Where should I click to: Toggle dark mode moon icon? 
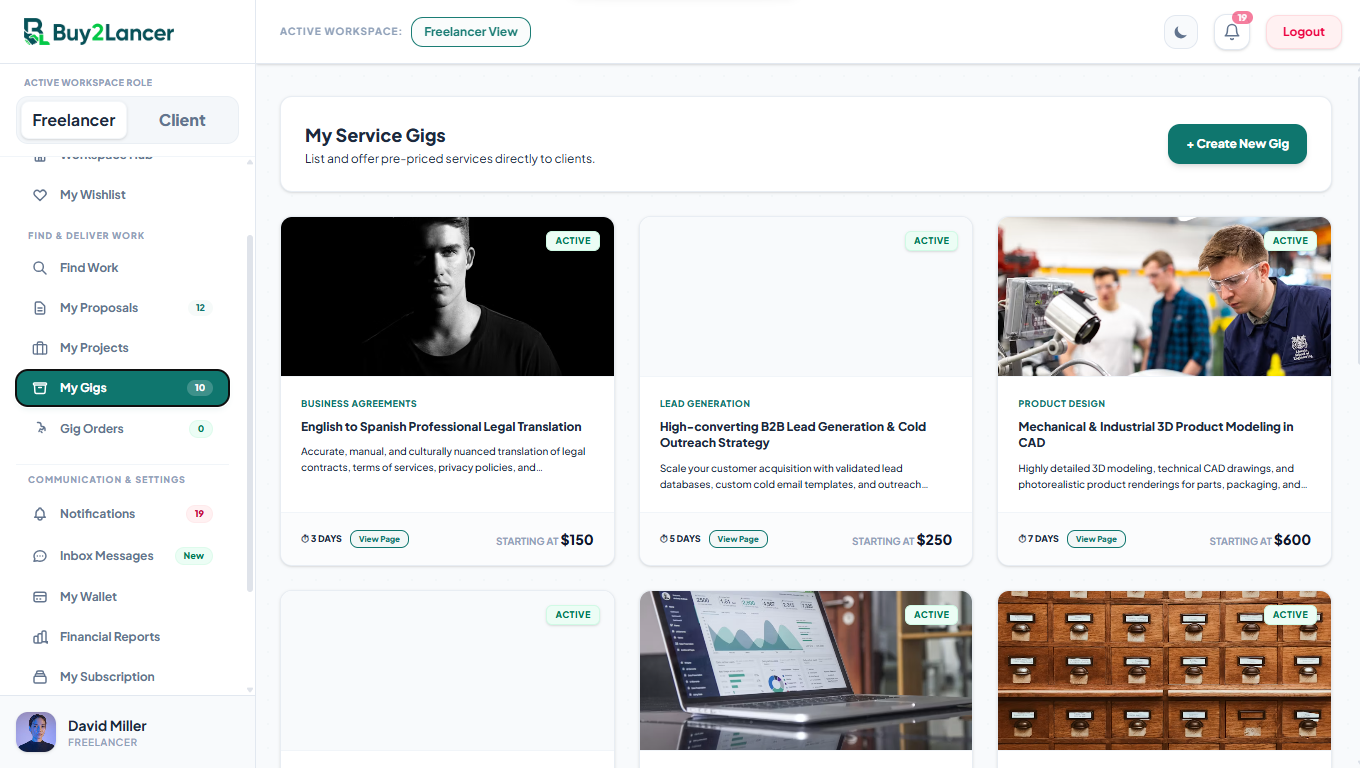1181,32
